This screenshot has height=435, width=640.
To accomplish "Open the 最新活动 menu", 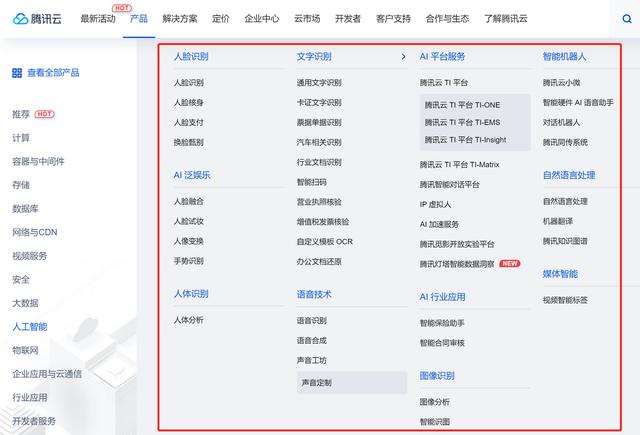I will pyautogui.click(x=98, y=19).
